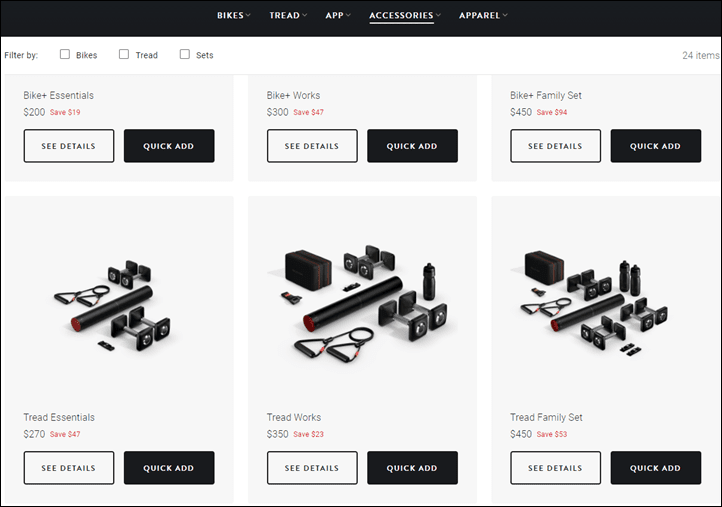This screenshot has height=507, width=722.
Task: Quick add Tread Family Set
Action: (x=656, y=468)
